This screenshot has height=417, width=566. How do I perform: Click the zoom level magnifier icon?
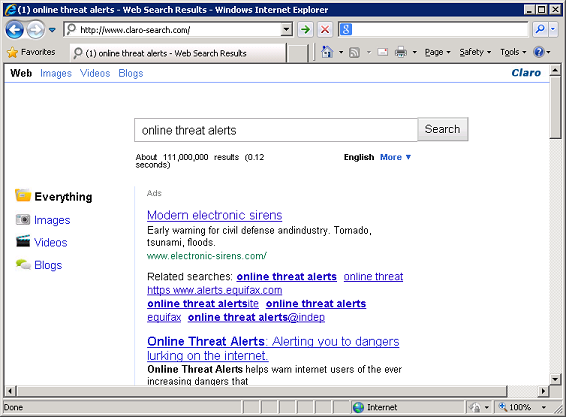(503, 407)
